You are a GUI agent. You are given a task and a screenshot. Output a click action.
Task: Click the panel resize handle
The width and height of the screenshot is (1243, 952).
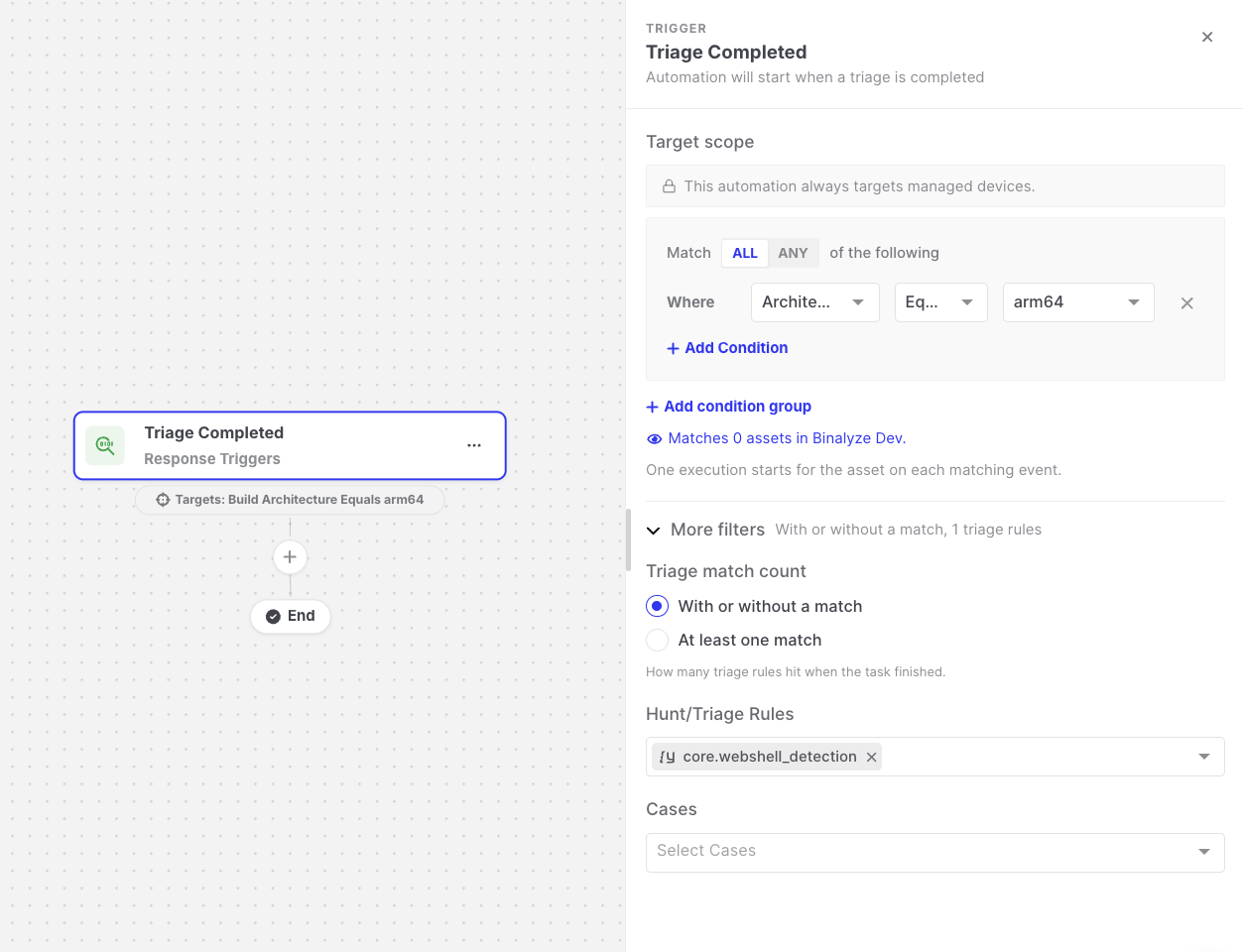coord(628,539)
